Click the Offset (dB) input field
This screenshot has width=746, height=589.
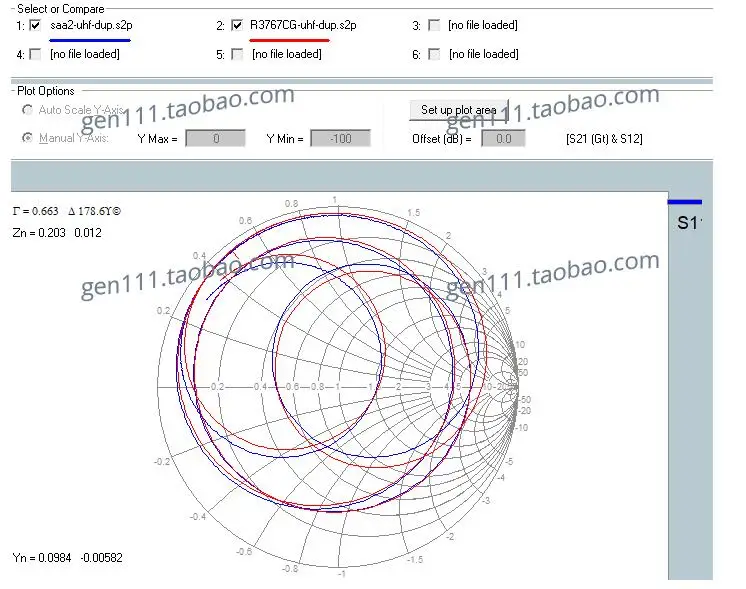tap(503, 138)
